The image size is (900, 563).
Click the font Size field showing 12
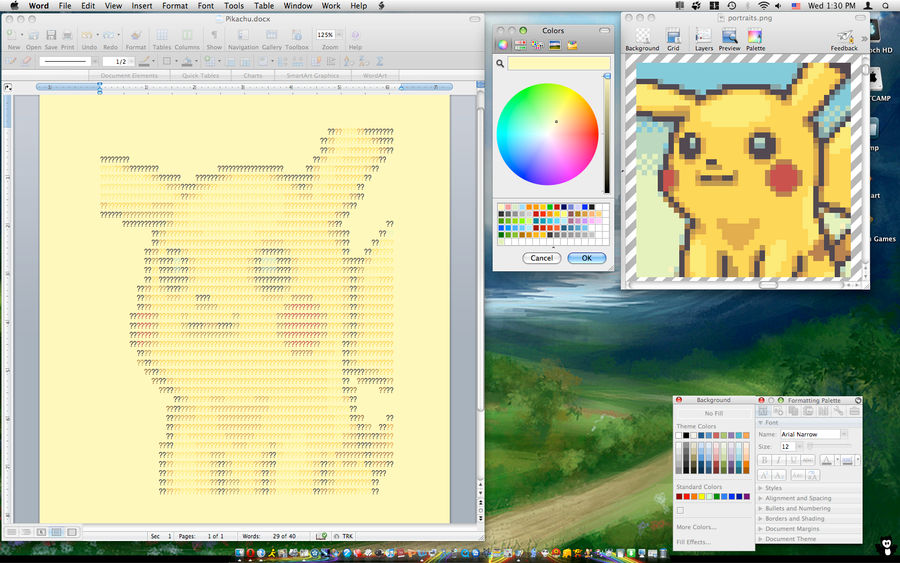[786, 446]
